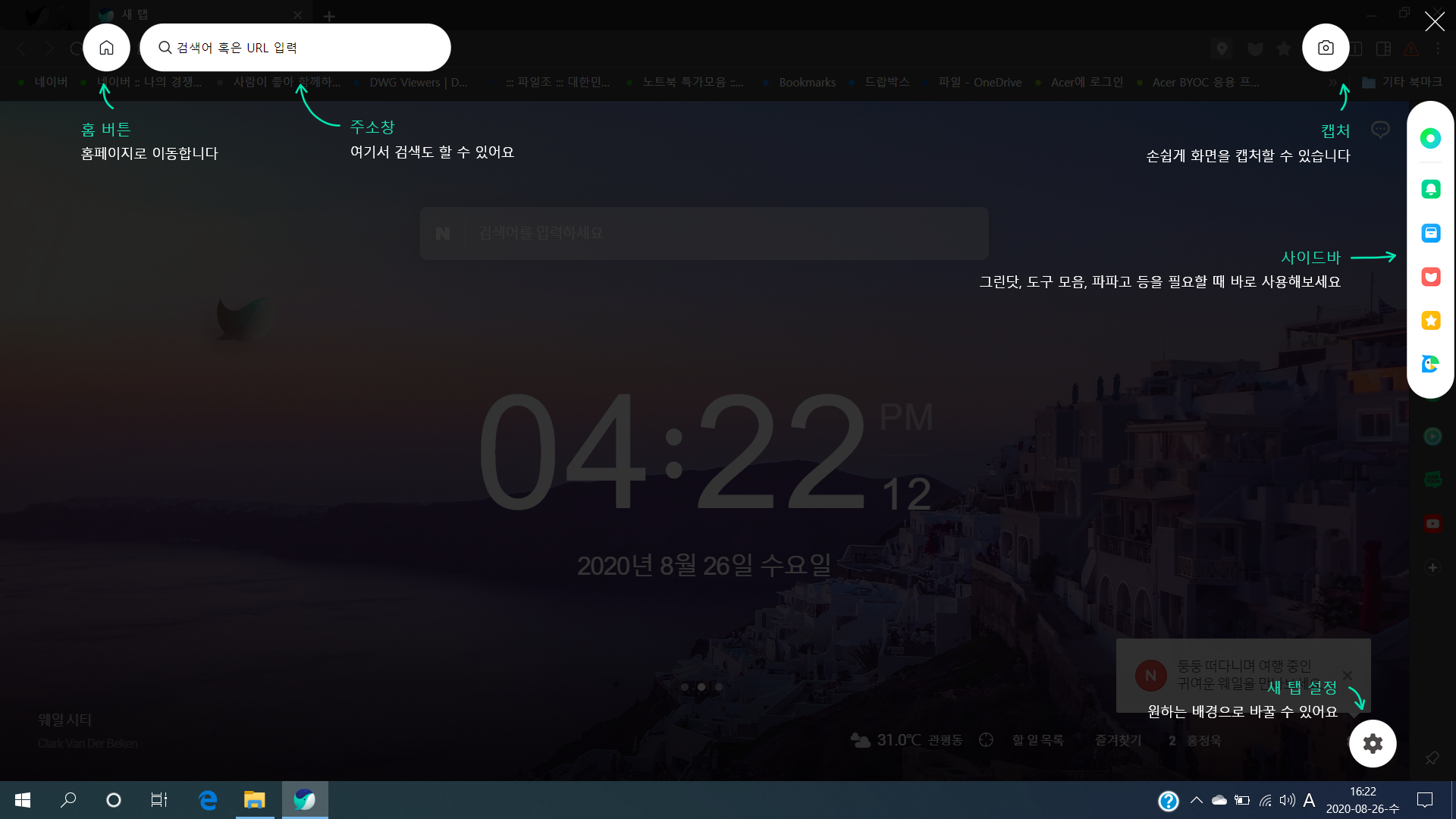Click the 새 탭 browser tab
Screen dimensions: 1456x819
point(190,14)
